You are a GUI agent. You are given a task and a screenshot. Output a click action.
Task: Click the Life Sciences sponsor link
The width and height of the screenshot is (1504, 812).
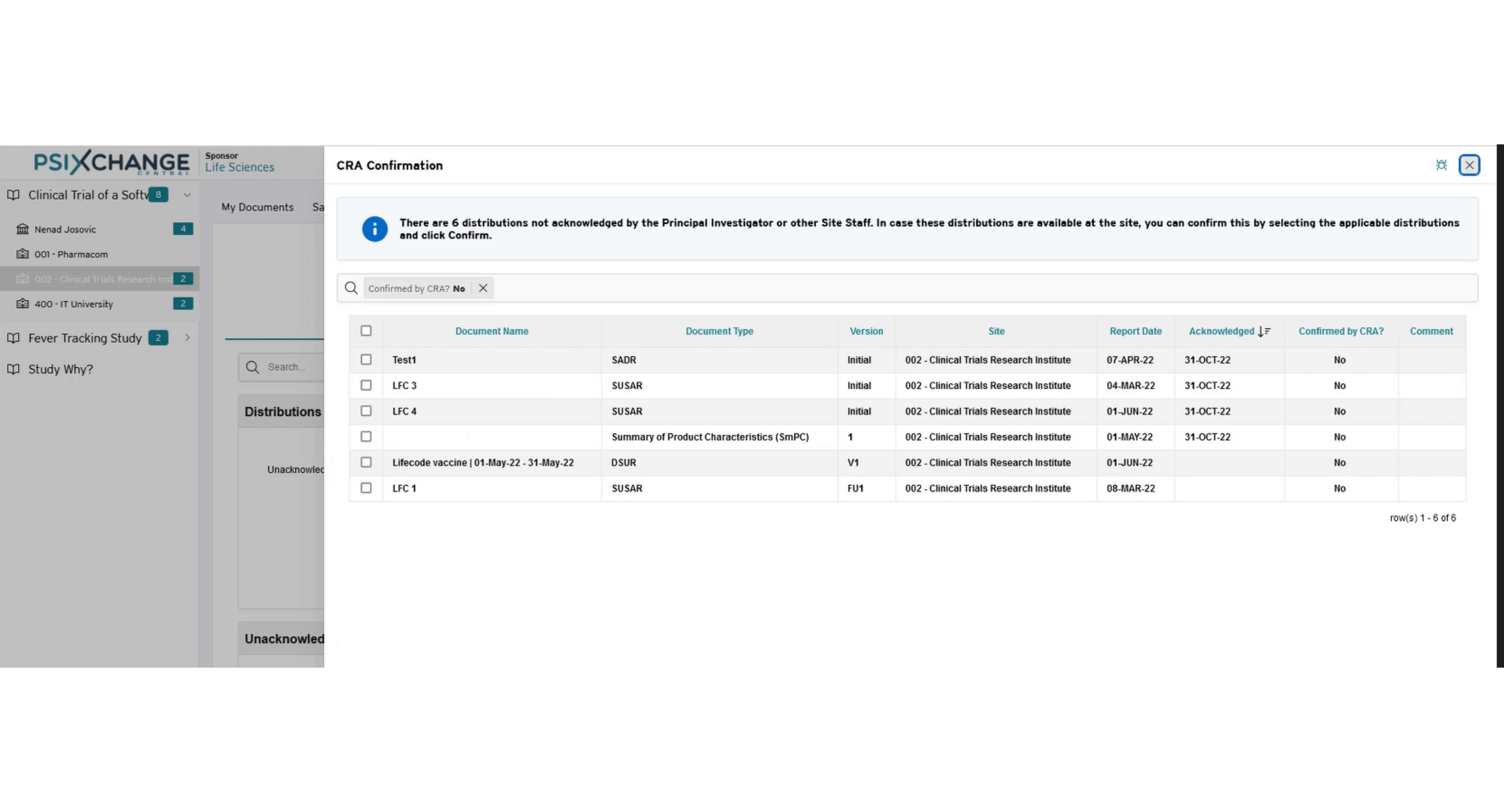[239, 167]
